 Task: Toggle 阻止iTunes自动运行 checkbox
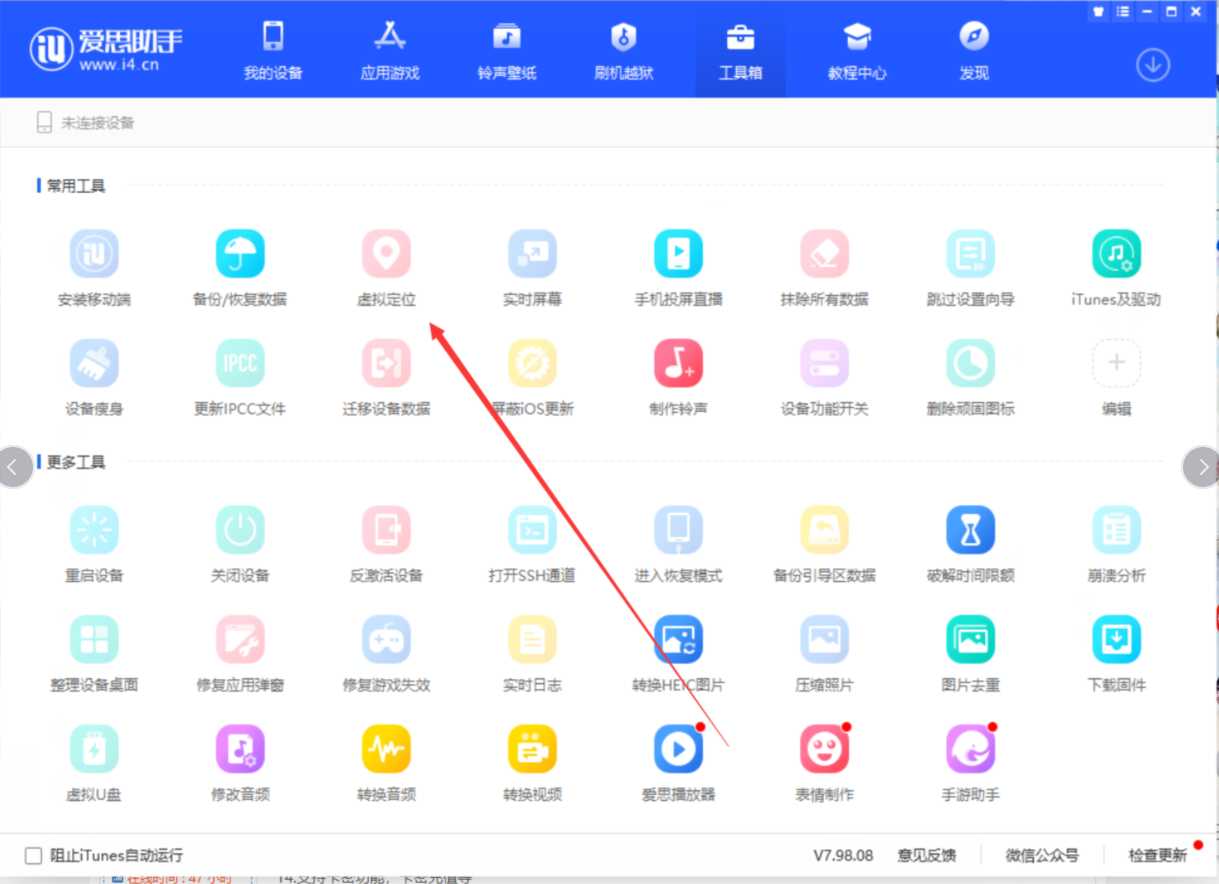34,856
